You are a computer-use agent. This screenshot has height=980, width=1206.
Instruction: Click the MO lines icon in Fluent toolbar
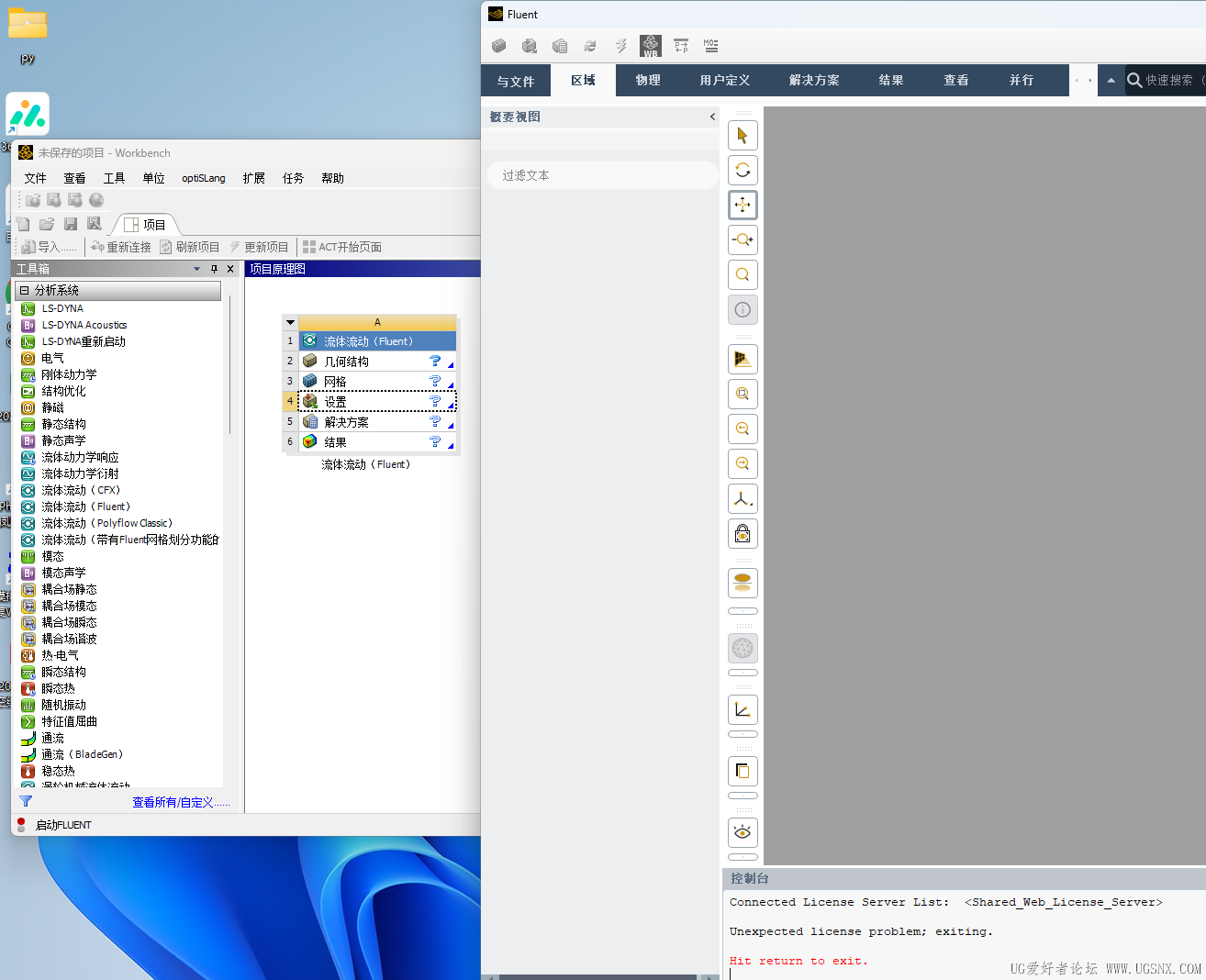pyautogui.click(x=711, y=46)
